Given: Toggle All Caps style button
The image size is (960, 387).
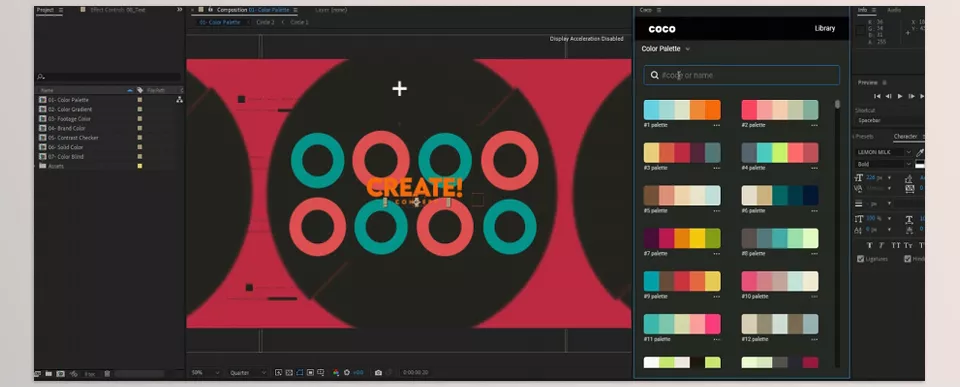Looking at the screenshot, I should (x=896, y=245).
